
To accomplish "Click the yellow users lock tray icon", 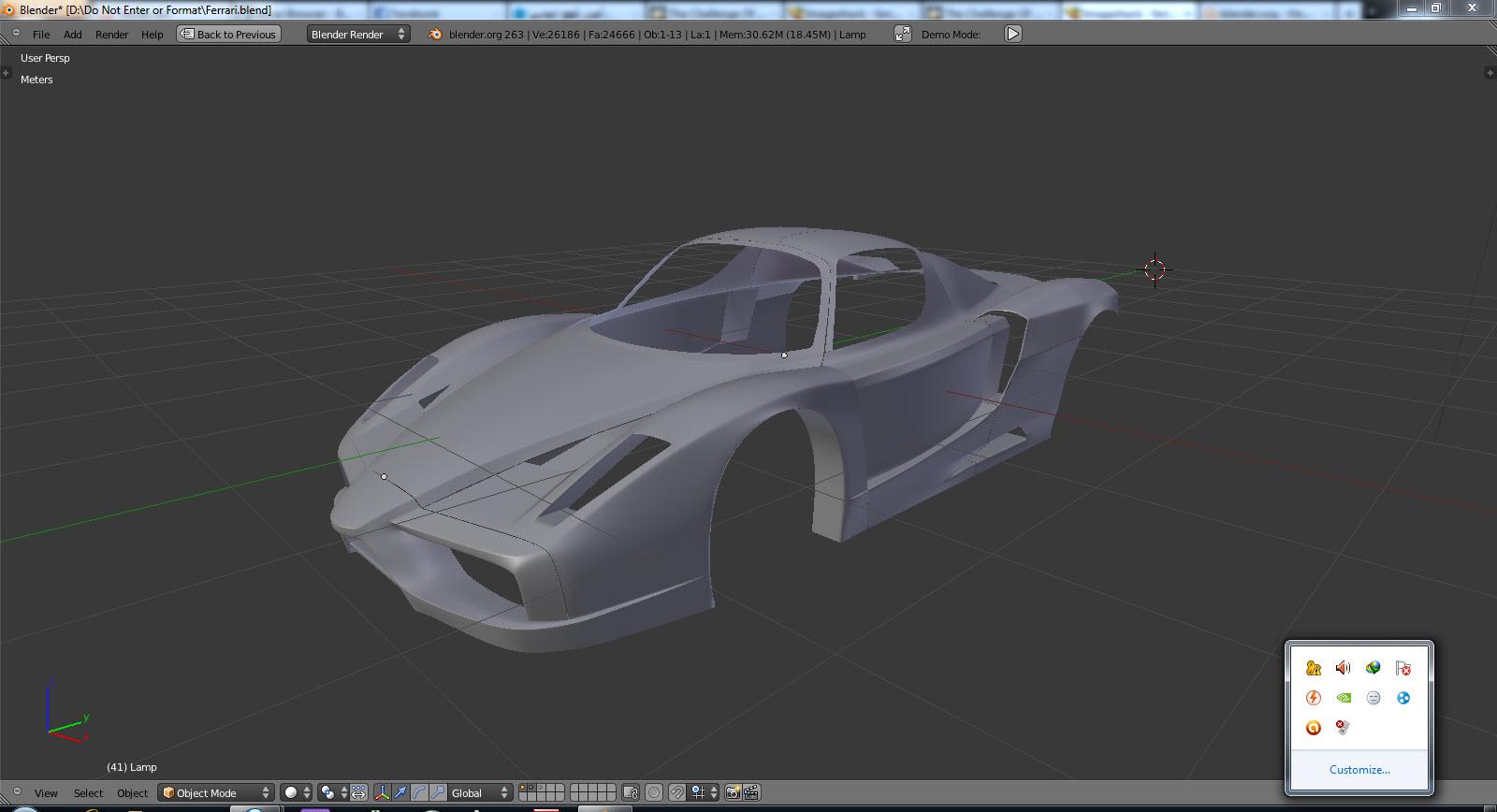I will (x=1313, y=667).
